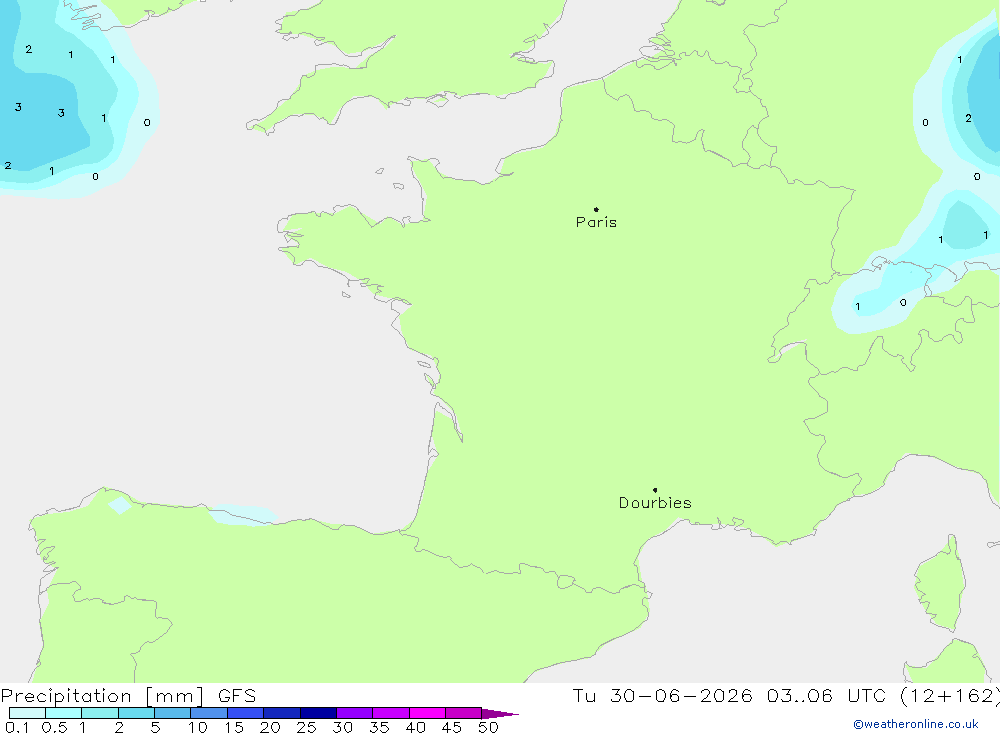Open the weatheronline.co.uk copyright link
The width and height of the screenshot is (1000, 733).
(916, 724)
